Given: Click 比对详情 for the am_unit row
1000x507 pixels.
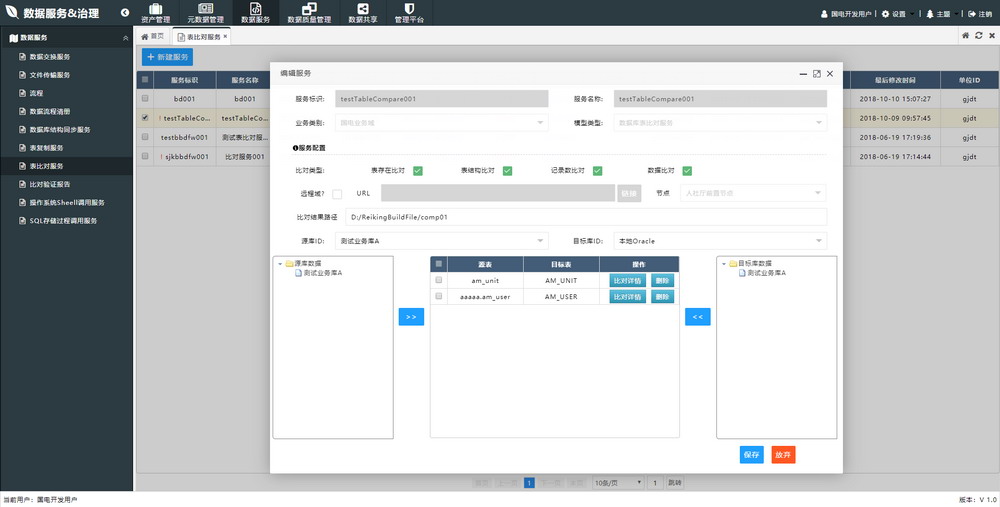Looking at the screenshot, I should pos(628,281).
